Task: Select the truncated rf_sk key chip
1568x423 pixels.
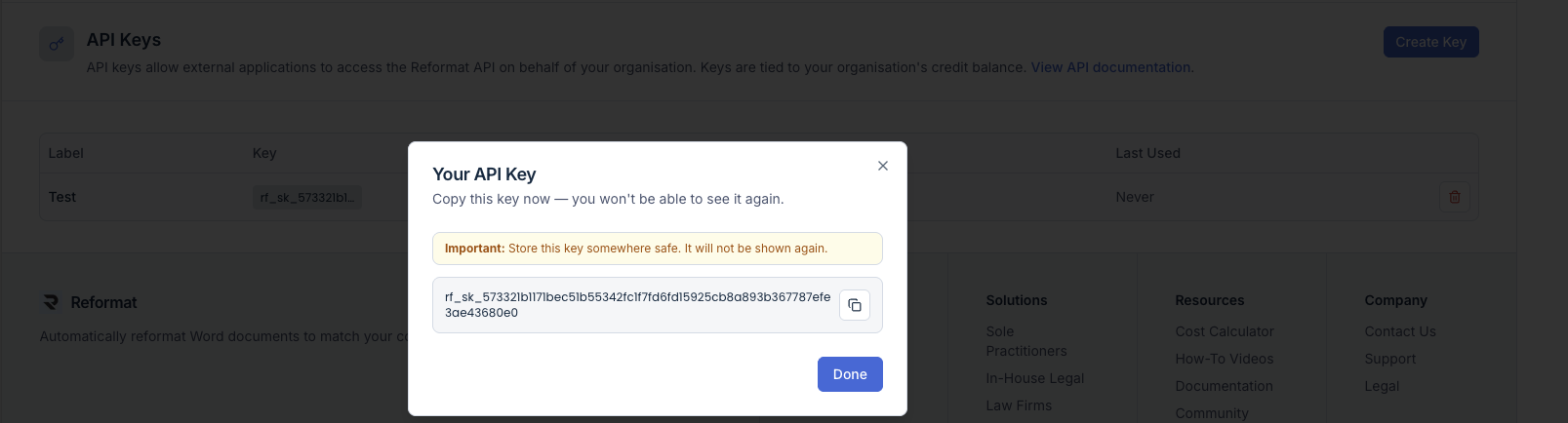Action: tap(306, 197)
